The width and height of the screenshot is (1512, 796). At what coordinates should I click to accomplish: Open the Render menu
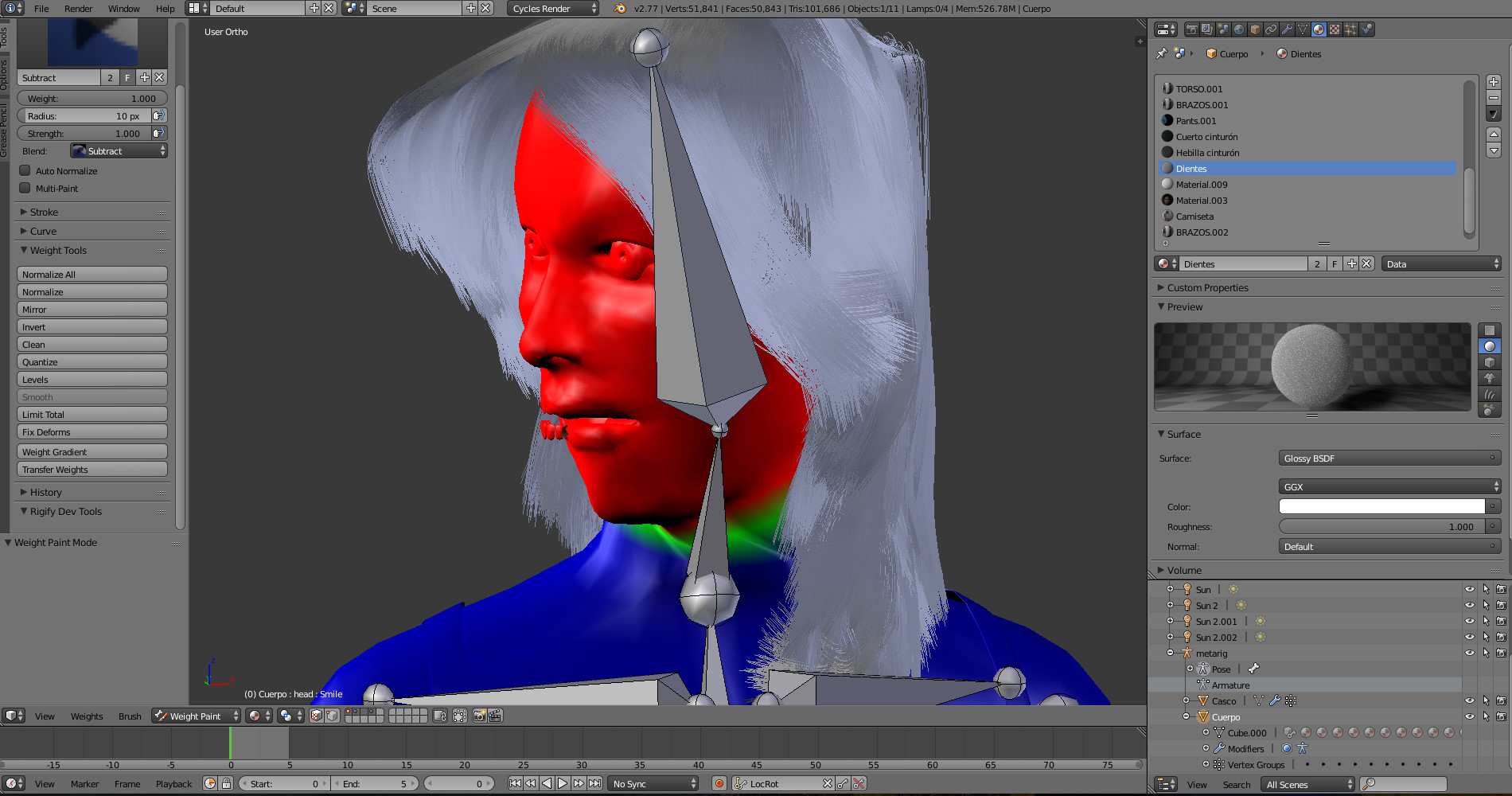tap(78, 8)
